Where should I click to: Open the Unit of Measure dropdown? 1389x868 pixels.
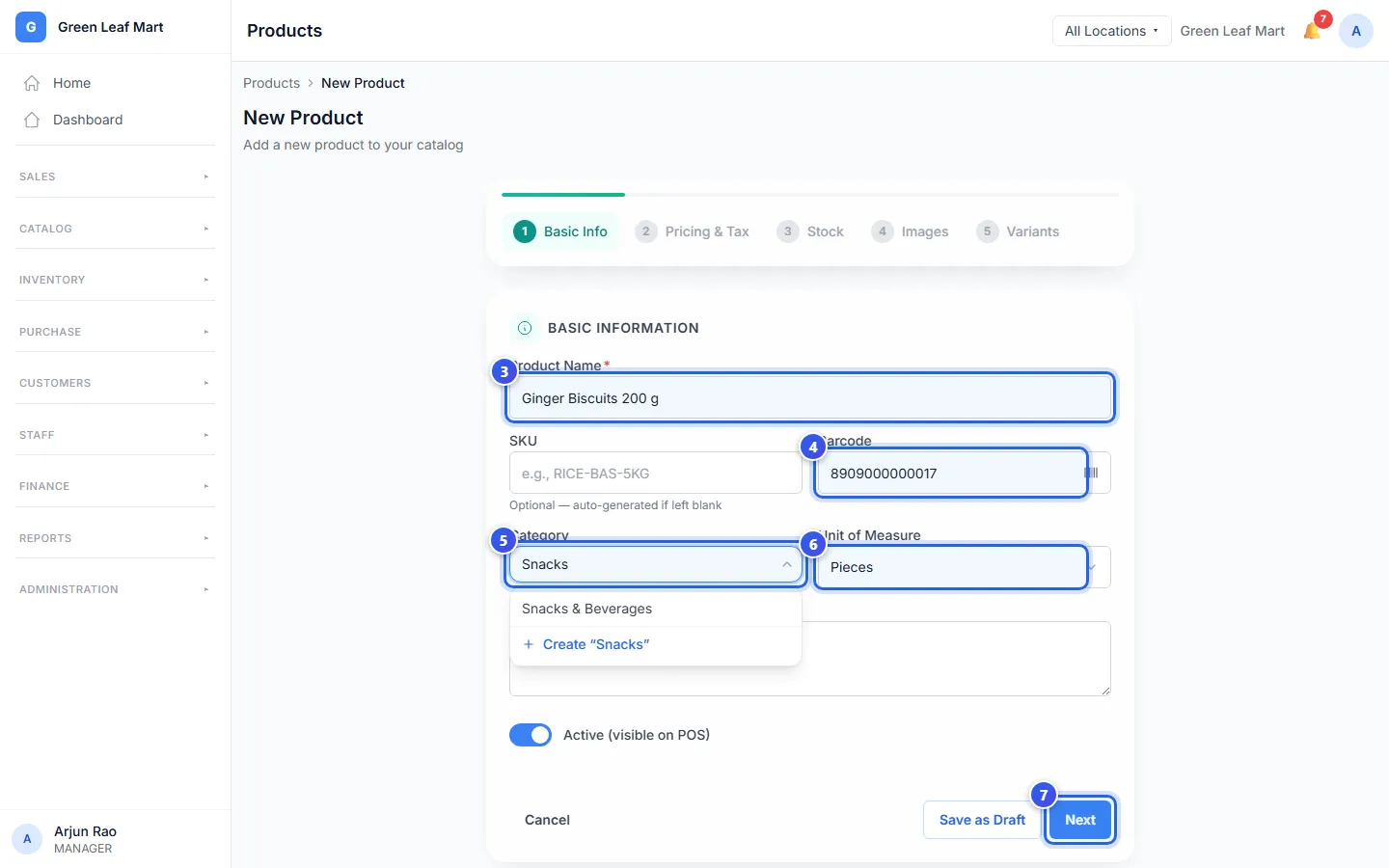(x=965, y=567)
